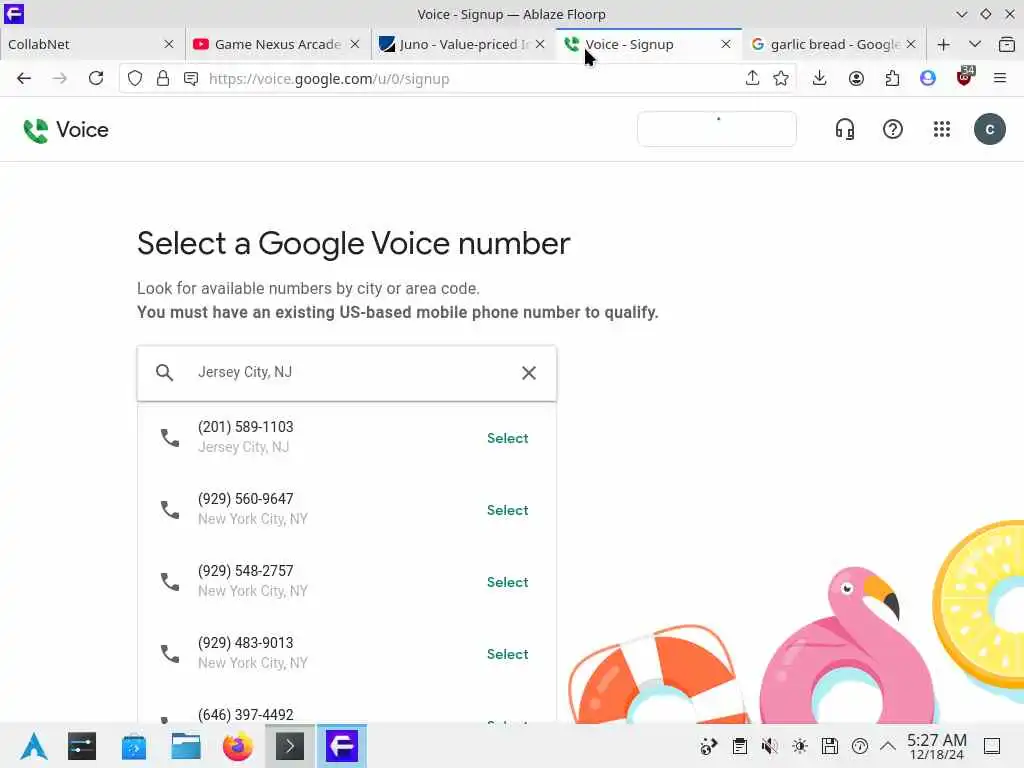This screenshot has height=768, width=1024.
Task: Open the system settings taskbar icon
Action: coord(82,746)
